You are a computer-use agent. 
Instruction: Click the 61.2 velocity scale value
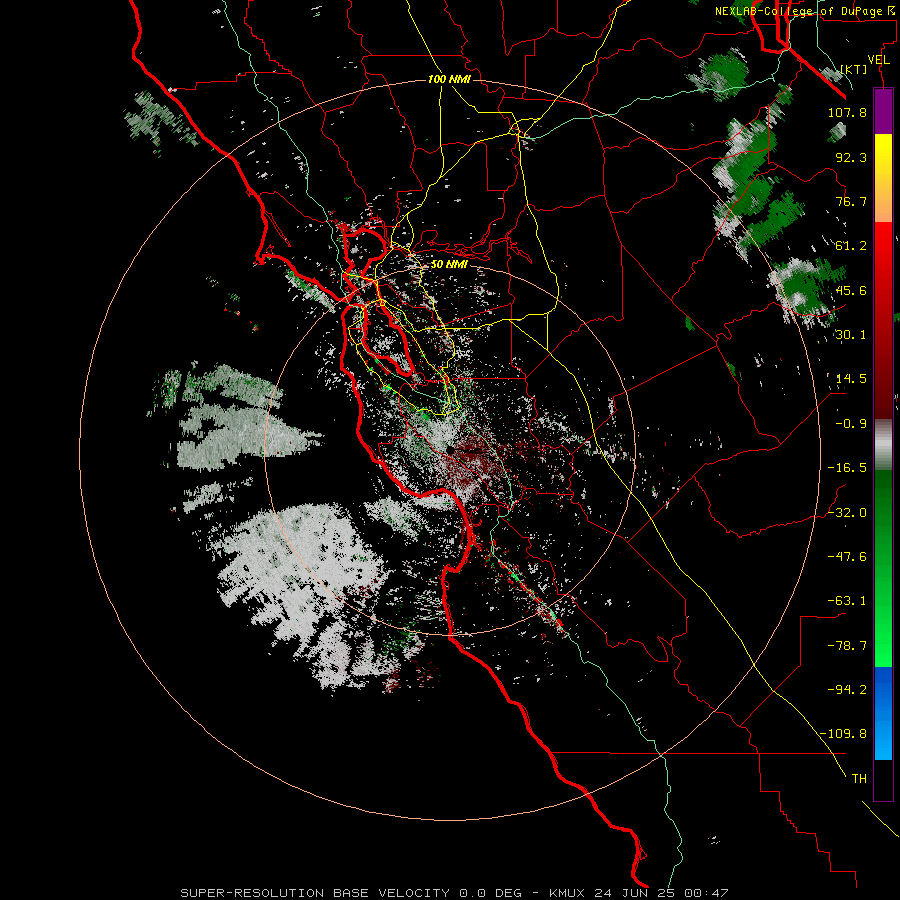[851, 246]
